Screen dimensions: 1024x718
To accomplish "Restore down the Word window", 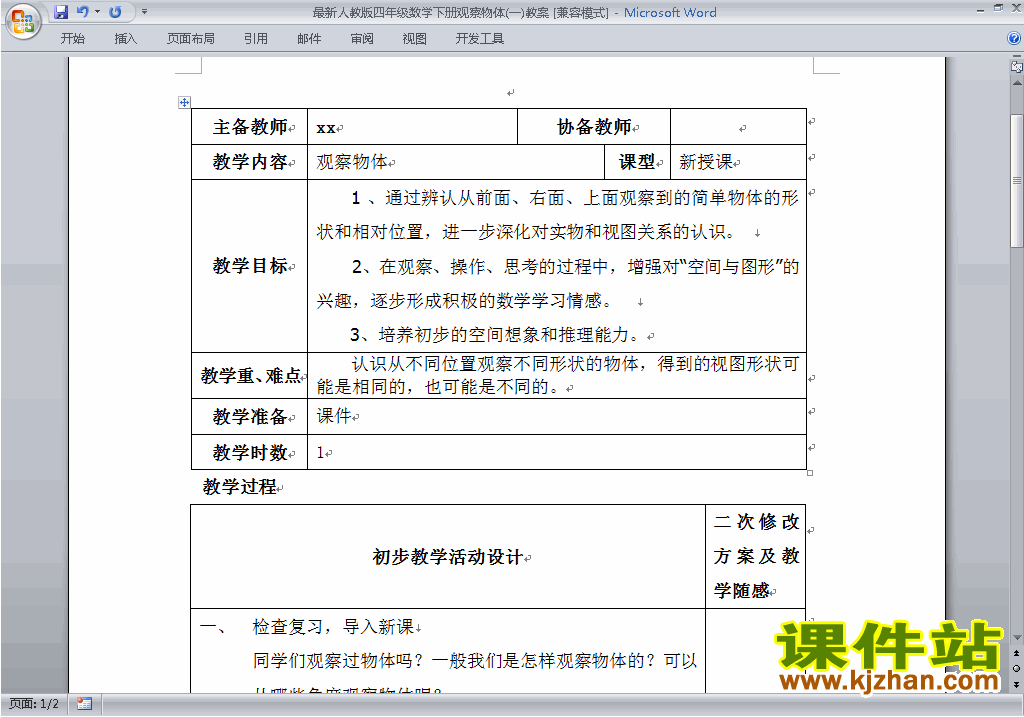I will click(998, 8).
